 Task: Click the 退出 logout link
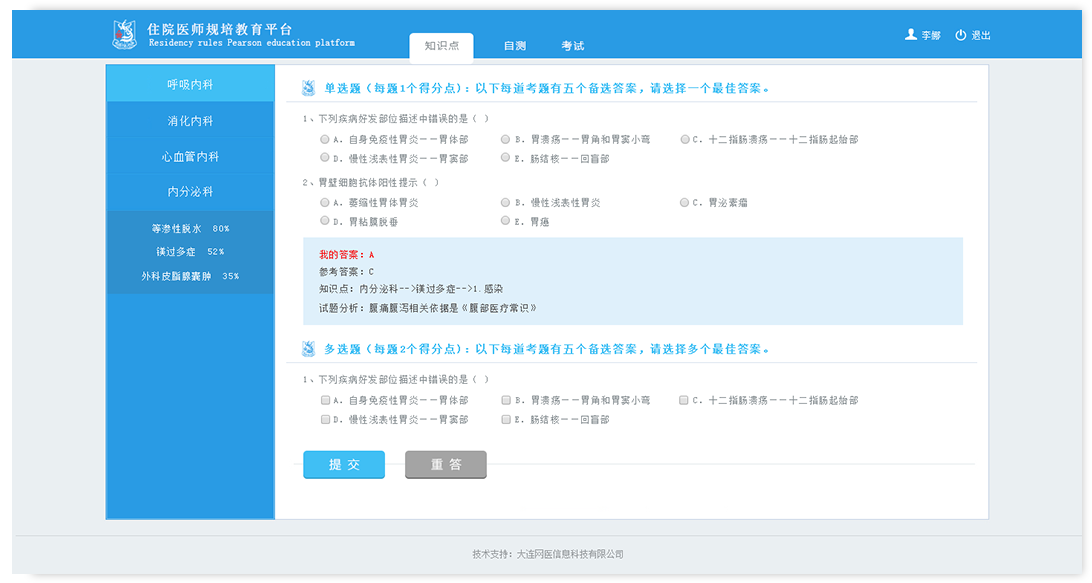pyautogui.click(x=981, y=35)
